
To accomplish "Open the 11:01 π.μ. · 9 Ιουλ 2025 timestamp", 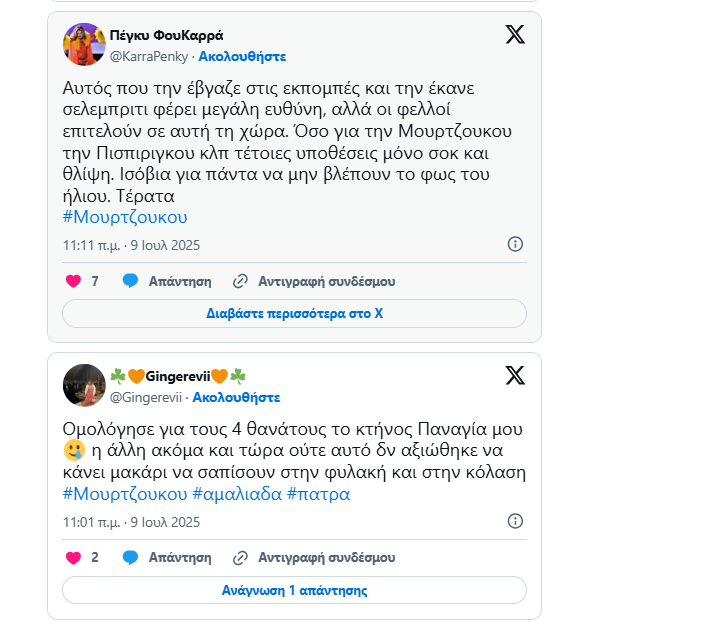I will coord(131,522).
